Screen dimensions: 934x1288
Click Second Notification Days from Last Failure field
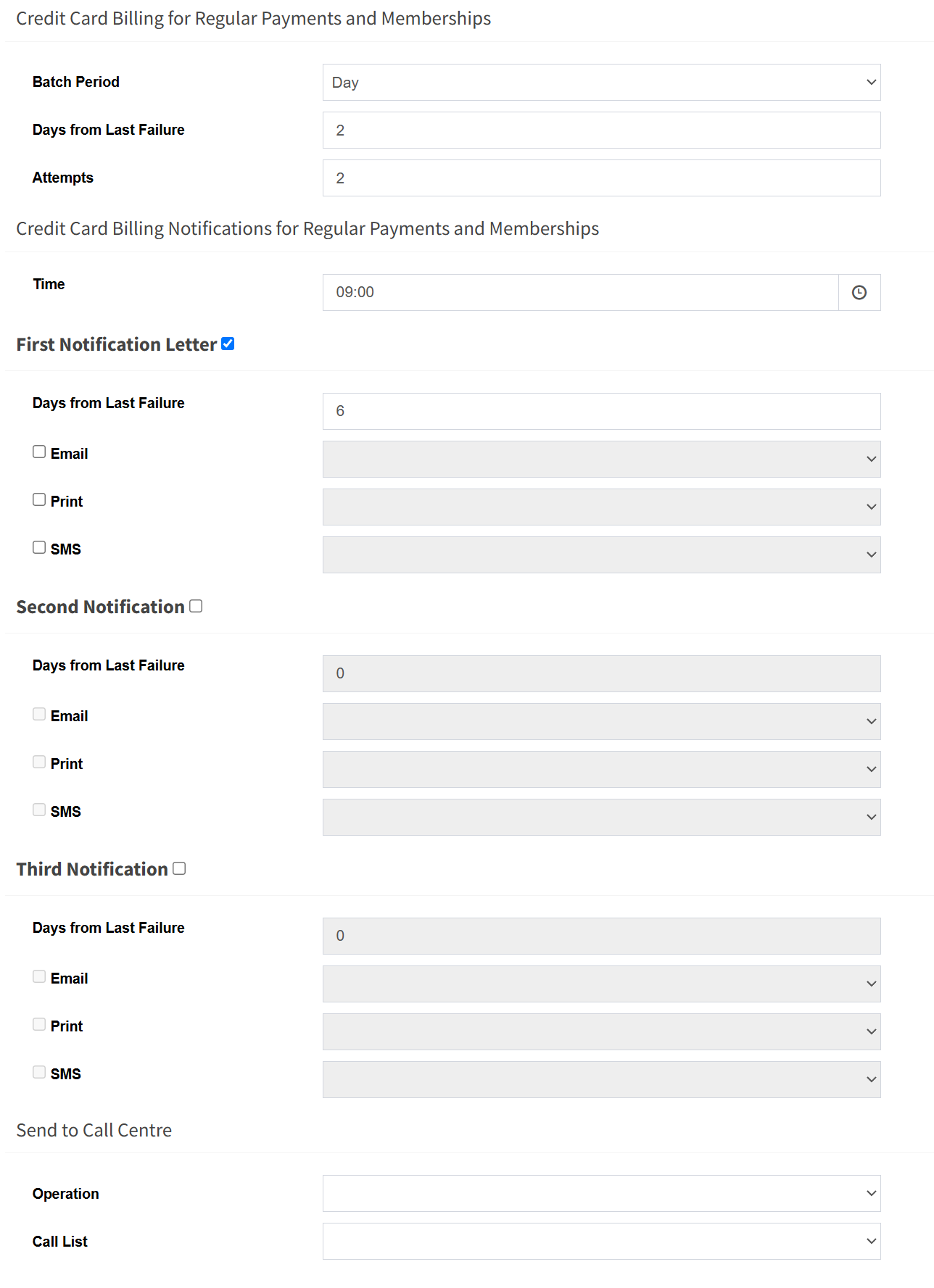pyautogui.click(x=602, y=673)
